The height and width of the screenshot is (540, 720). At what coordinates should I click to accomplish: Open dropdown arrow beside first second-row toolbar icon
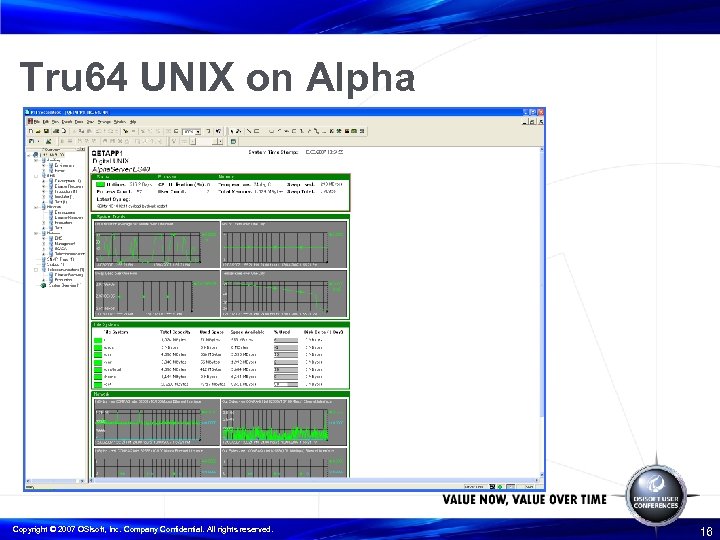(38, 141)
